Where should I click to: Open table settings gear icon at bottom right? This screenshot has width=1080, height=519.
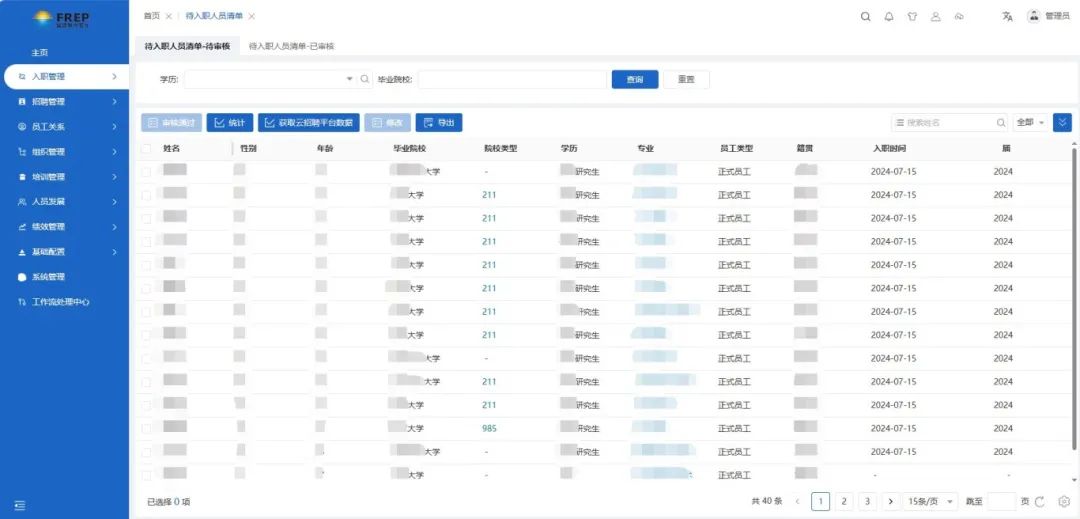(1064, 502)
